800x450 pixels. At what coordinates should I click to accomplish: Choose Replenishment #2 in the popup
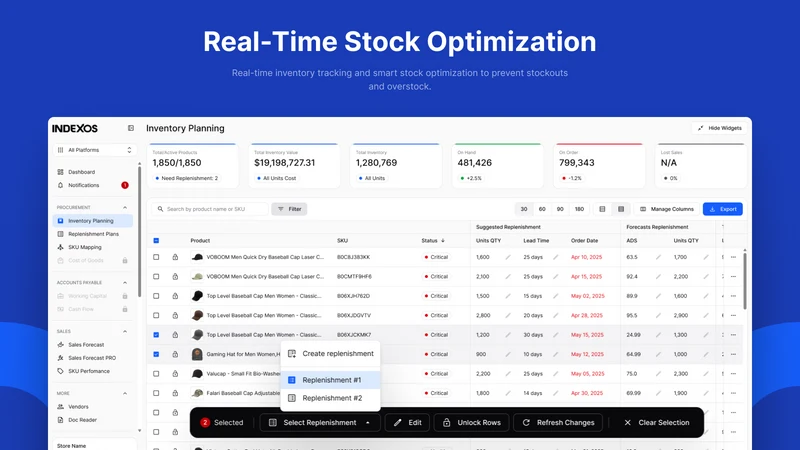[331, 398]
